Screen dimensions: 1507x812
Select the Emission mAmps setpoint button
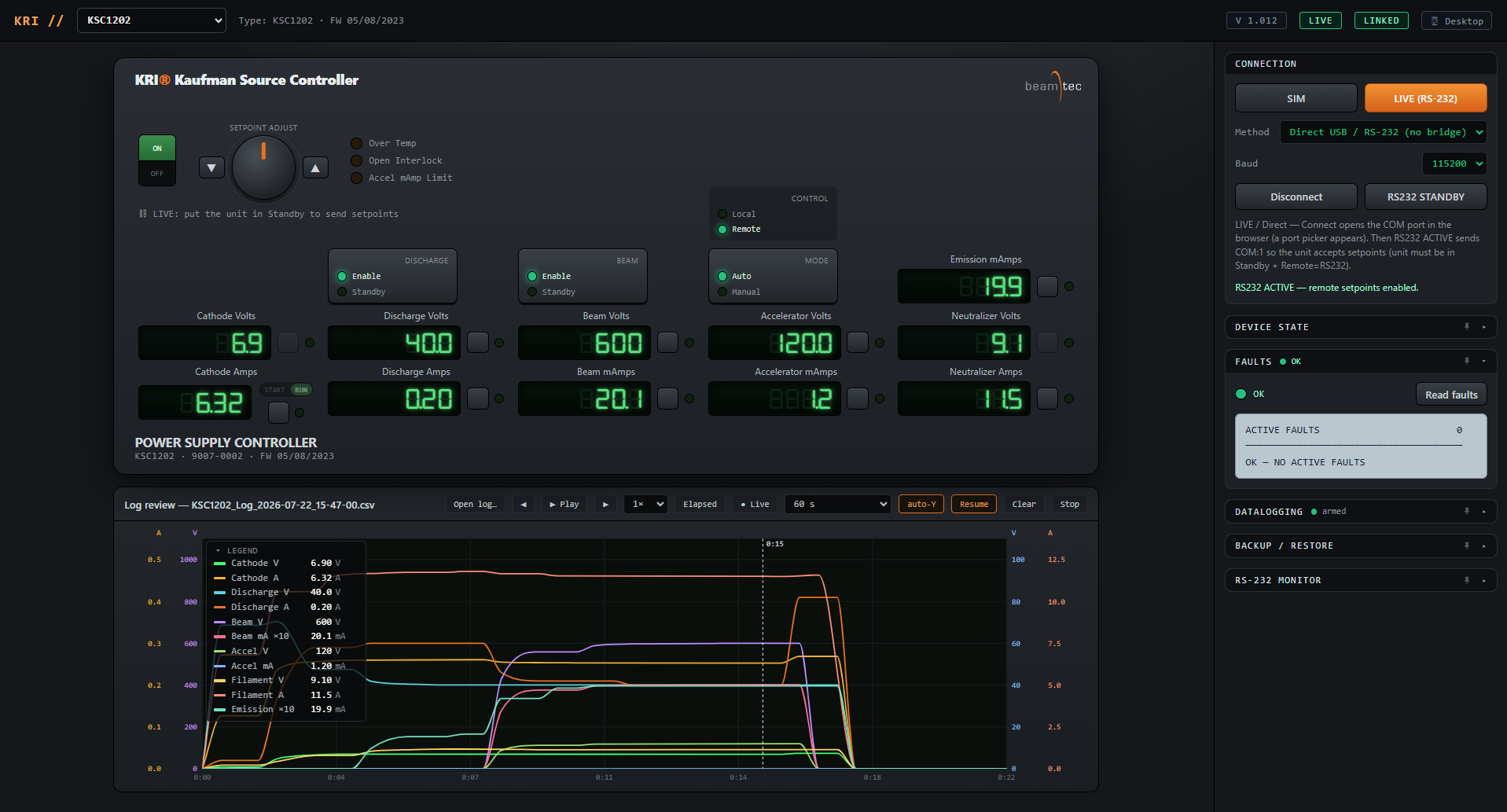pos(1047,286)
